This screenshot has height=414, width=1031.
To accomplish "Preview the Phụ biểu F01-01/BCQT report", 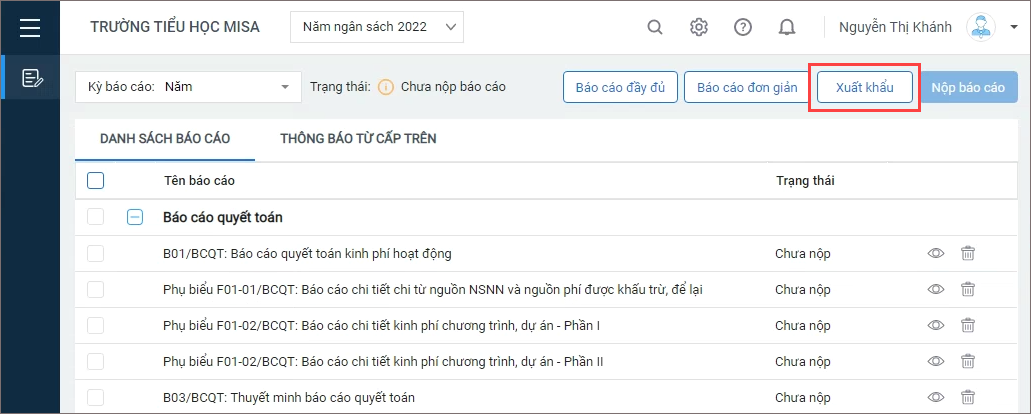I will point(936,289).
